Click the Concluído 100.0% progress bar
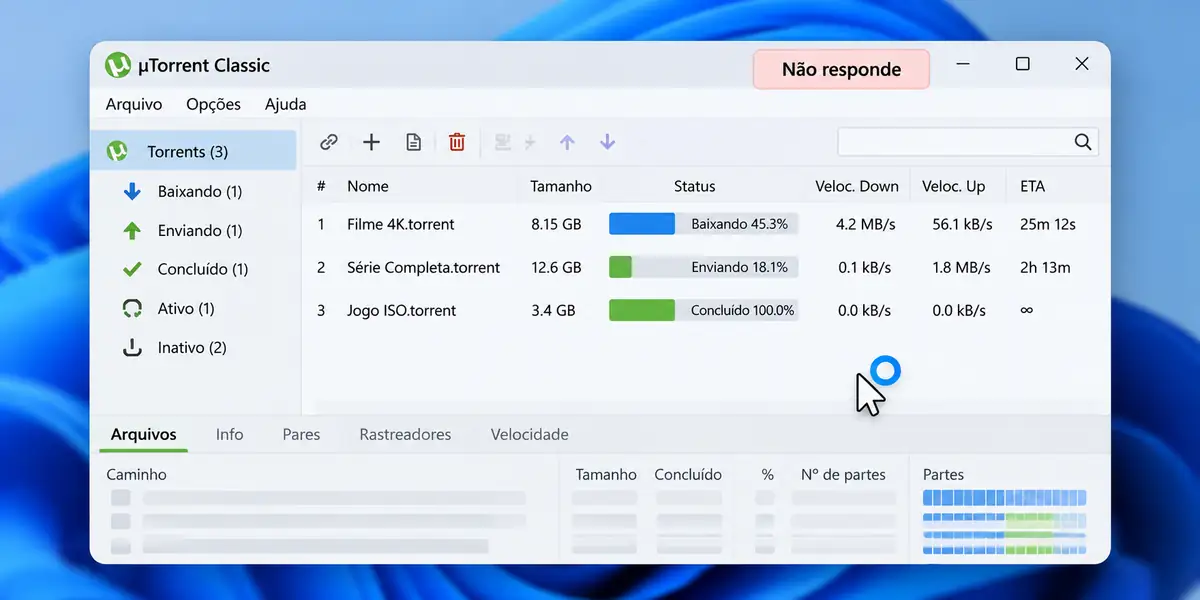The height and width of the screenshot is (600, 1200). pyautogui.click(x=703, y=310)
